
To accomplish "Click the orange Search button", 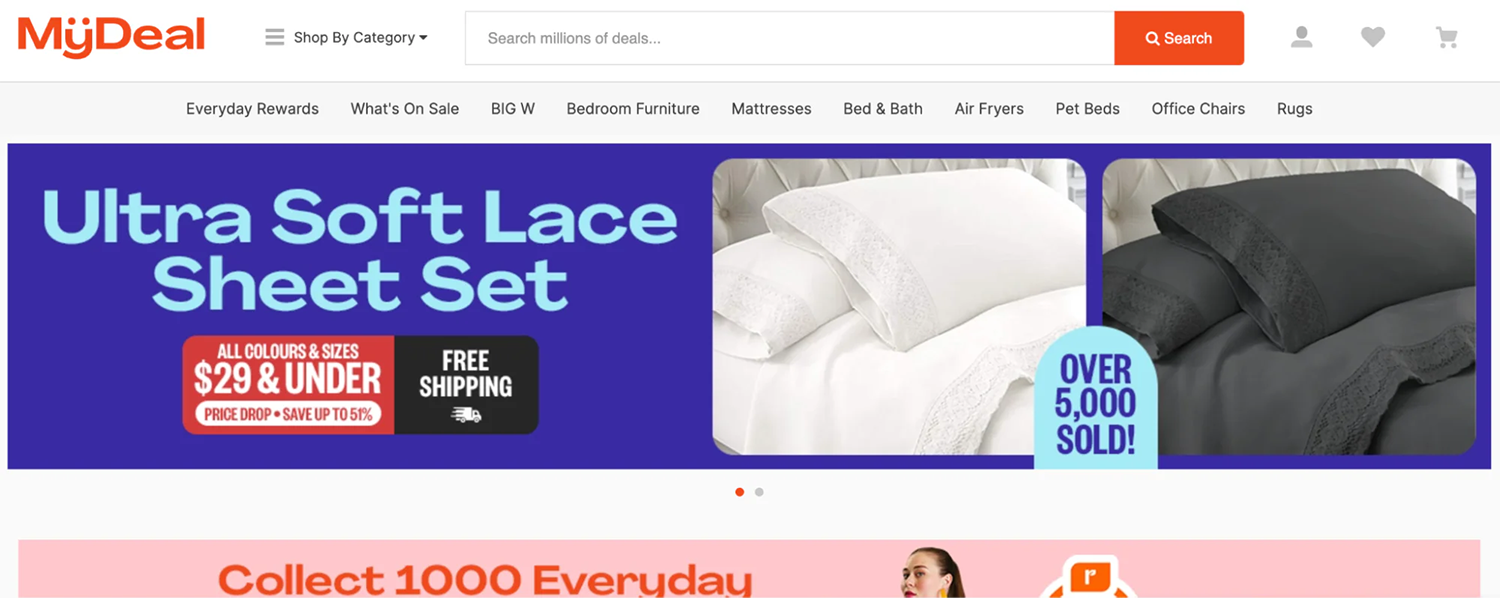I will pos(1179,38).
